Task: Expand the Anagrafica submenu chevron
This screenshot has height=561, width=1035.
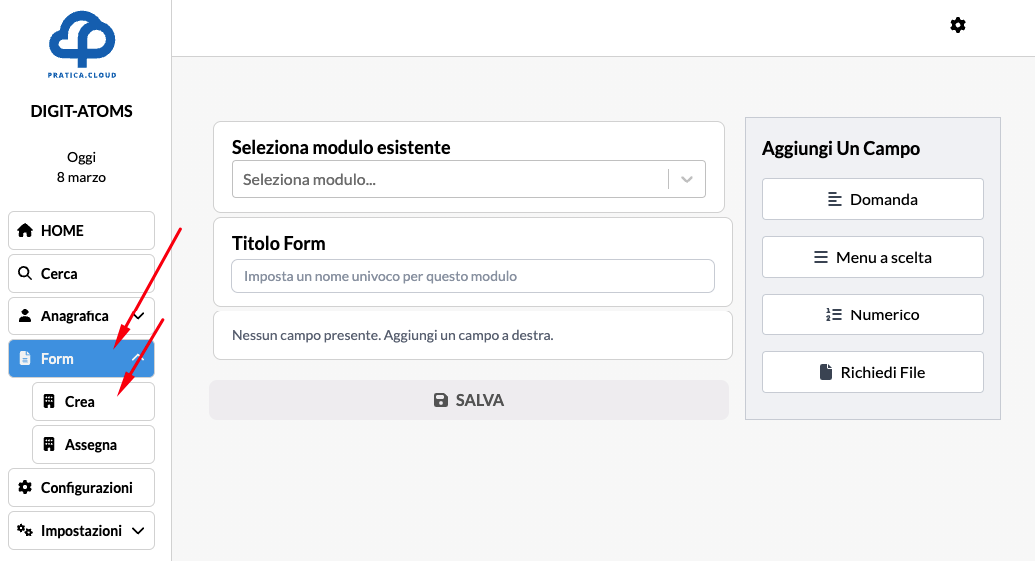Action: 138,316
